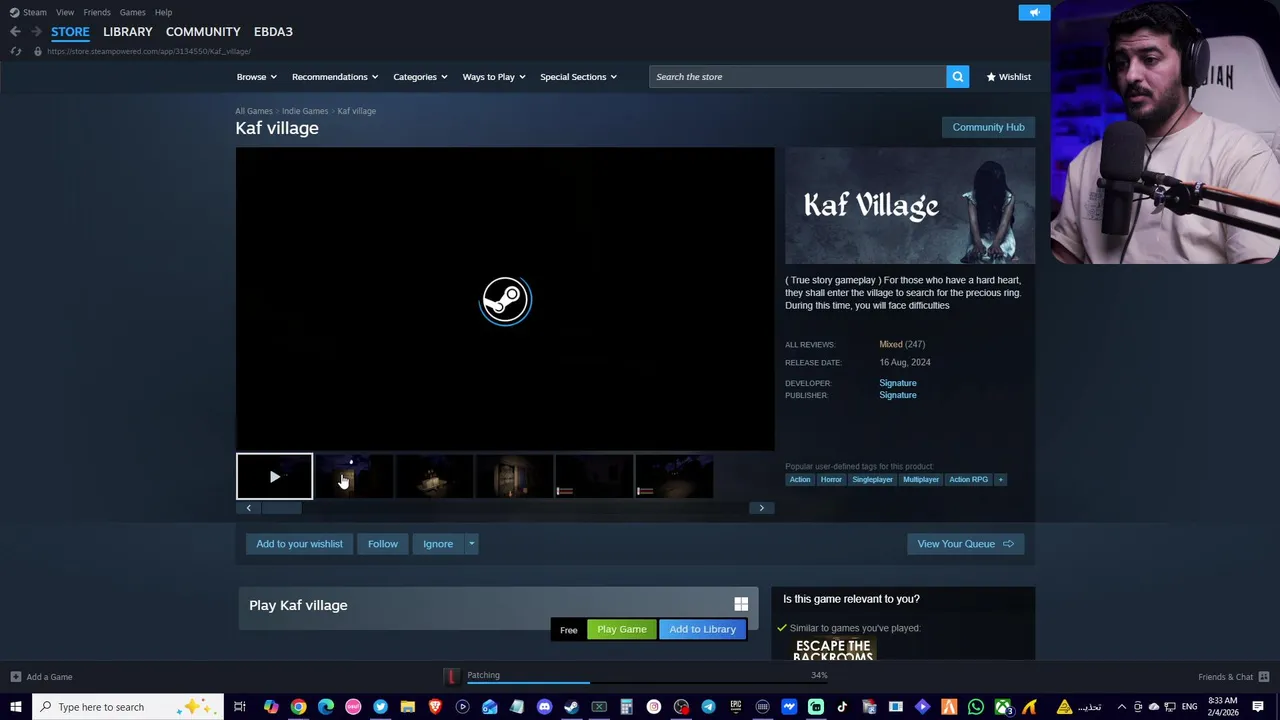Open Telegram from the taskbar
The image size is (1280, 720).
click(x=708, y=707)
